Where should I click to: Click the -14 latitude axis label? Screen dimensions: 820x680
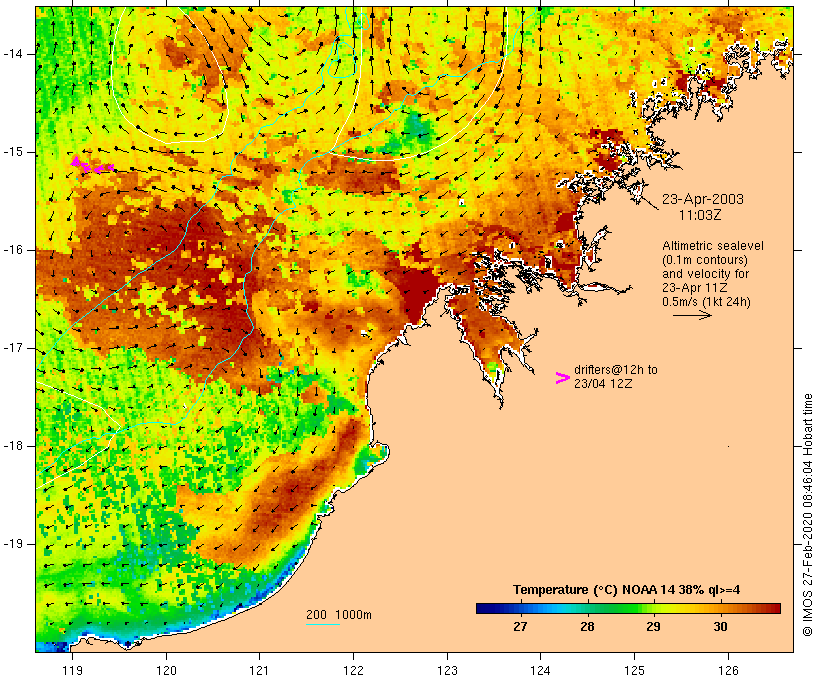[x=13, y=54]
